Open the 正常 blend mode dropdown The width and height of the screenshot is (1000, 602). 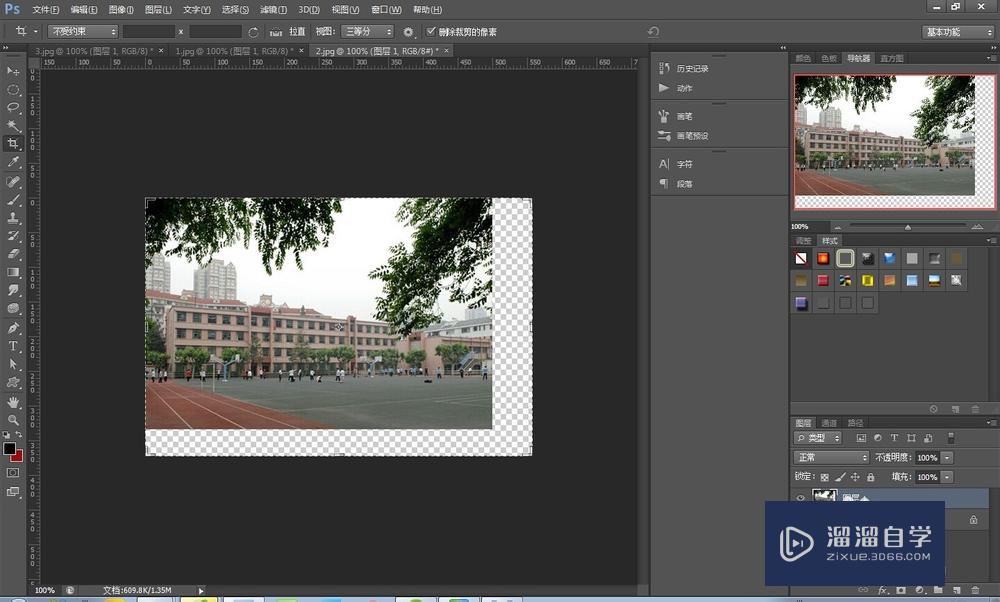coord(831,457)
